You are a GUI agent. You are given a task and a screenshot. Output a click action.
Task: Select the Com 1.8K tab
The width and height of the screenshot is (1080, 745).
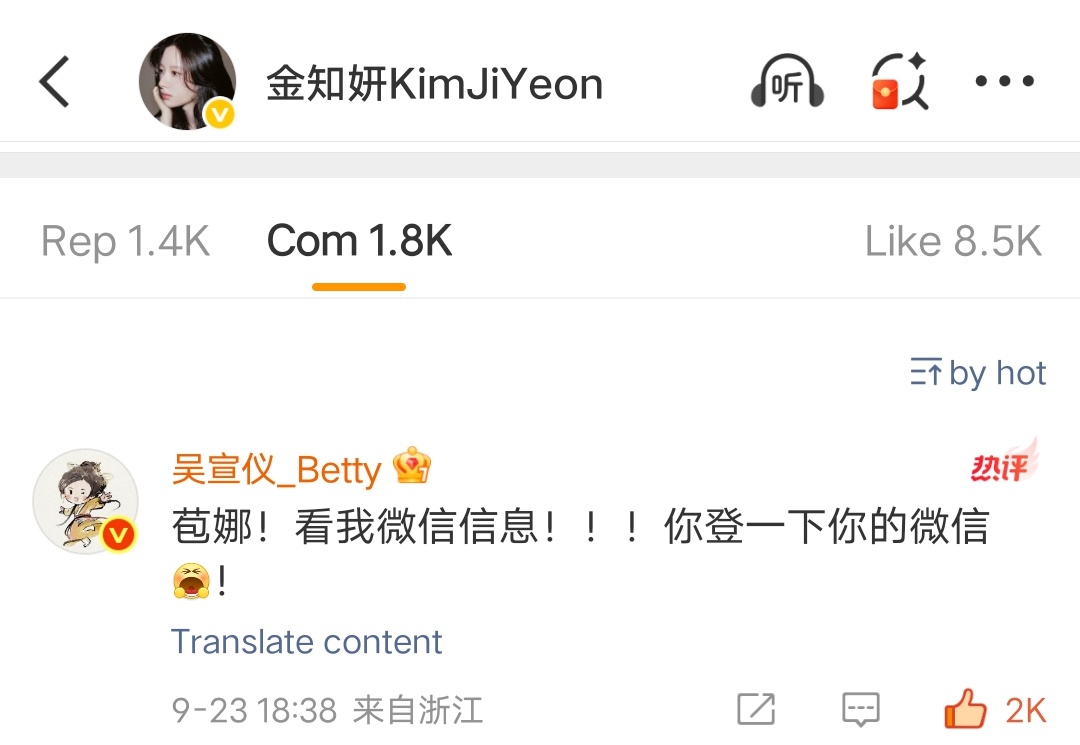click(359, 242)
